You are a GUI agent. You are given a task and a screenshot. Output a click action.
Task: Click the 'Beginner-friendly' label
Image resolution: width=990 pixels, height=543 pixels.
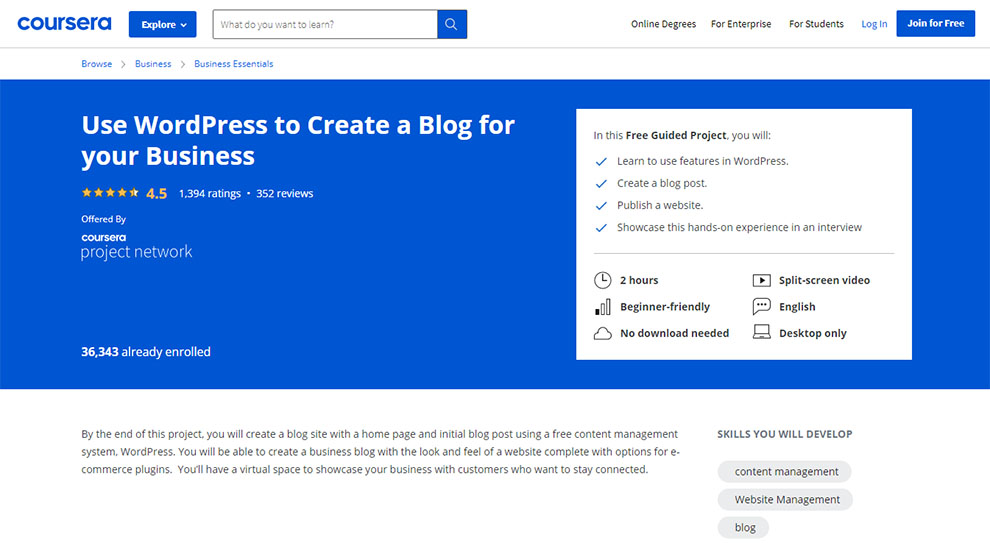coord(665,307)
